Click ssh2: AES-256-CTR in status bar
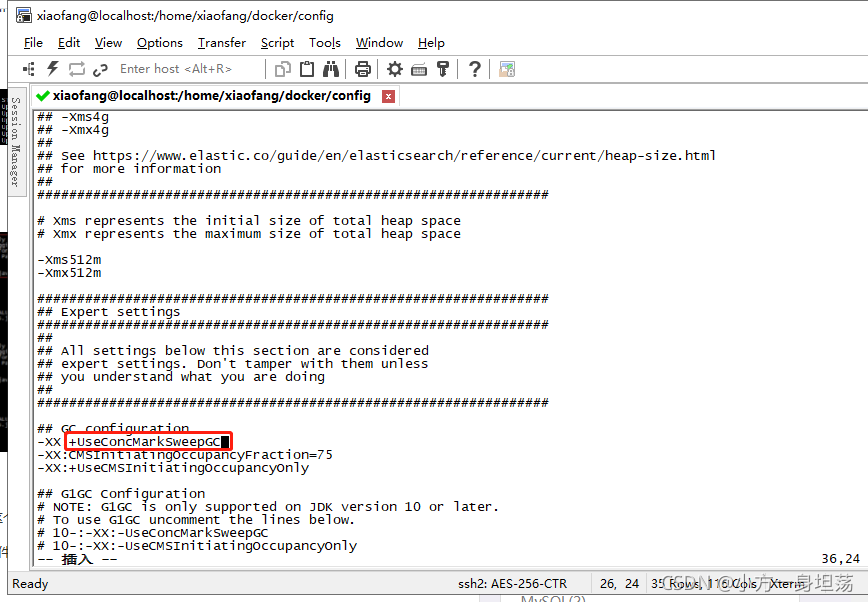 pyautogui.click(x=512, y=584)
